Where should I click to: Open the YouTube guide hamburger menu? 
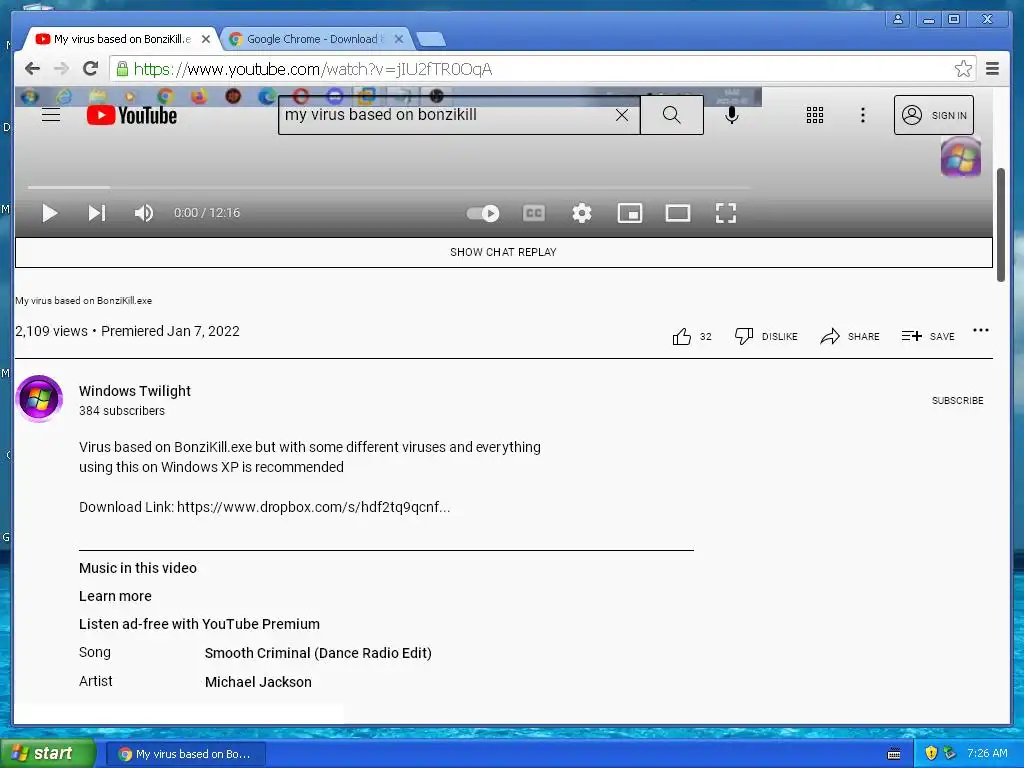click(51, 115)
